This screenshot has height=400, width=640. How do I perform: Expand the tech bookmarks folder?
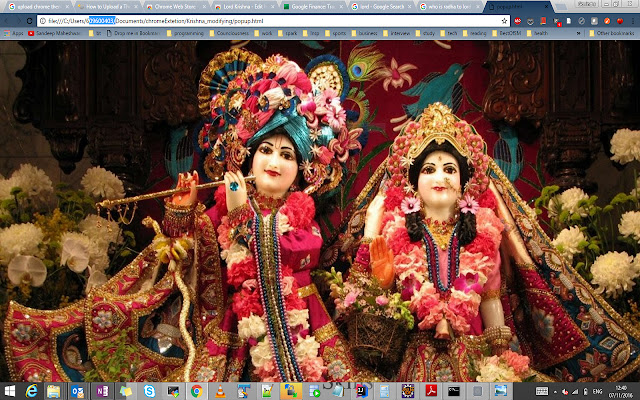coord(449,33)
